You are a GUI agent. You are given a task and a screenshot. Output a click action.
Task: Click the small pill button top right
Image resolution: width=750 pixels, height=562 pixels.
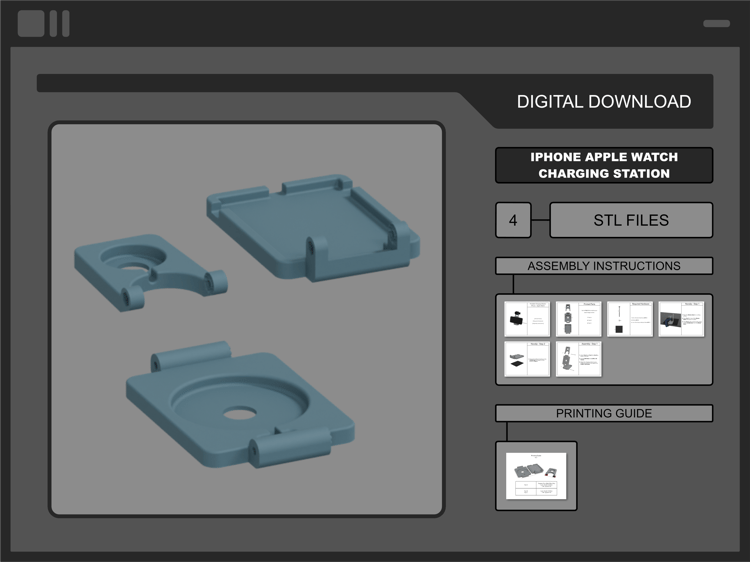tap(716, 23)
